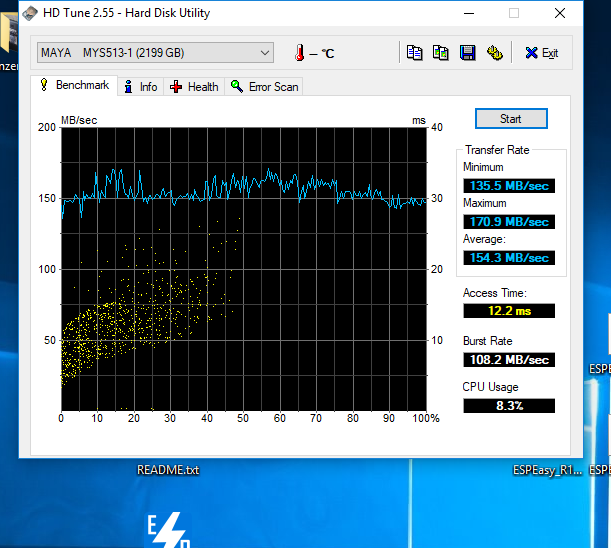Click the copy text to clipboard icon
611x548 pixels.
(x=414, y=53)
